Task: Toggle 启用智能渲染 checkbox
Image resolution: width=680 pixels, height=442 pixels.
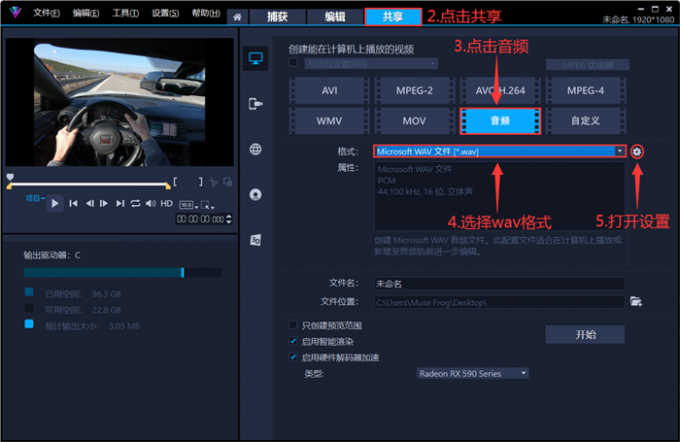Action: pos(293,341)
